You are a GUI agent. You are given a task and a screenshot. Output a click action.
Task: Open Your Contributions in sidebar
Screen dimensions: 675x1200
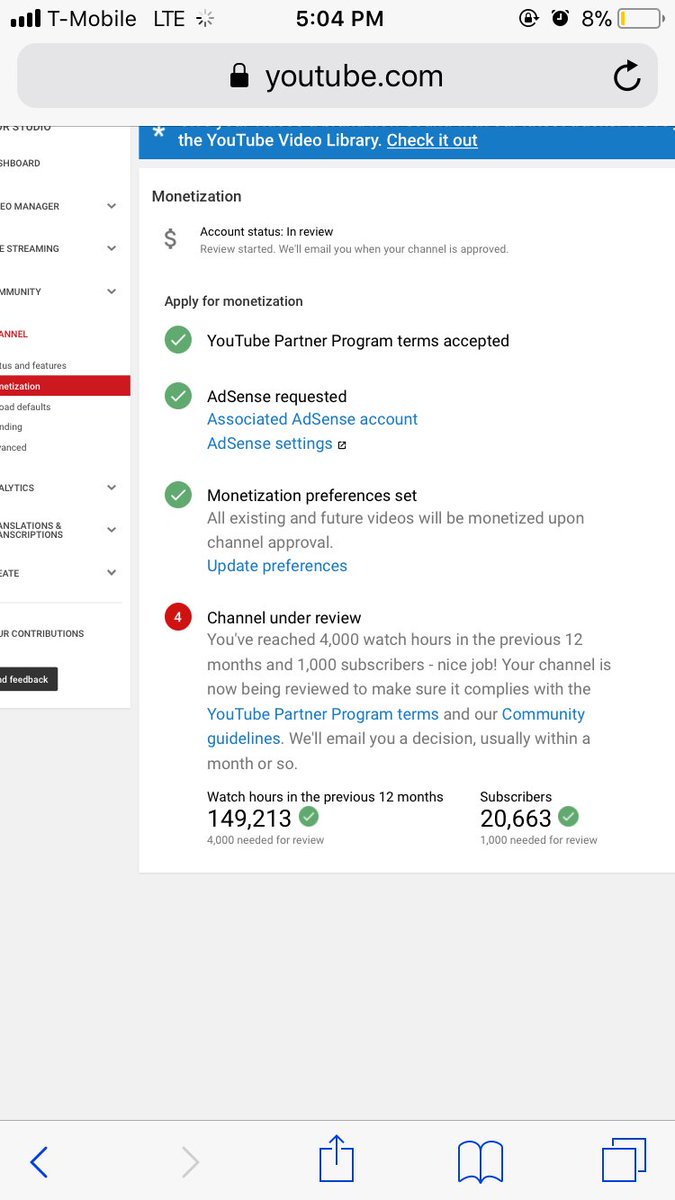point(42,634)
